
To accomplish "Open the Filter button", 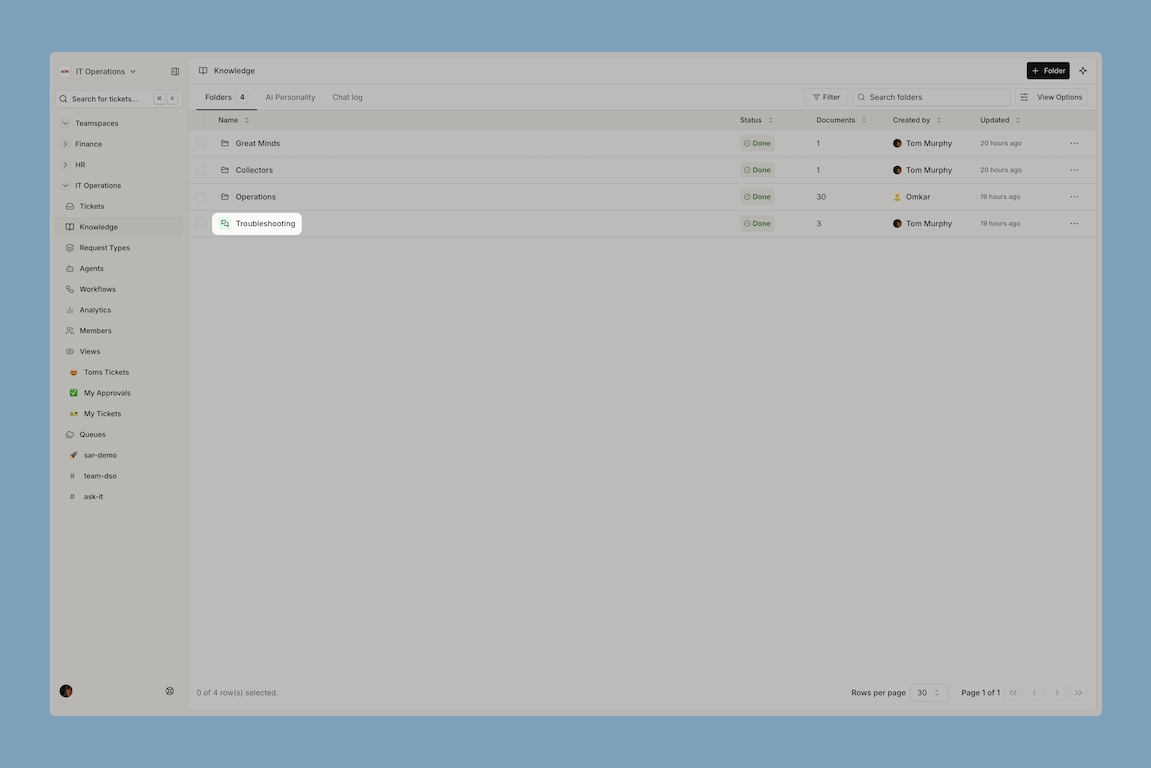I will (x=826, y=97).
